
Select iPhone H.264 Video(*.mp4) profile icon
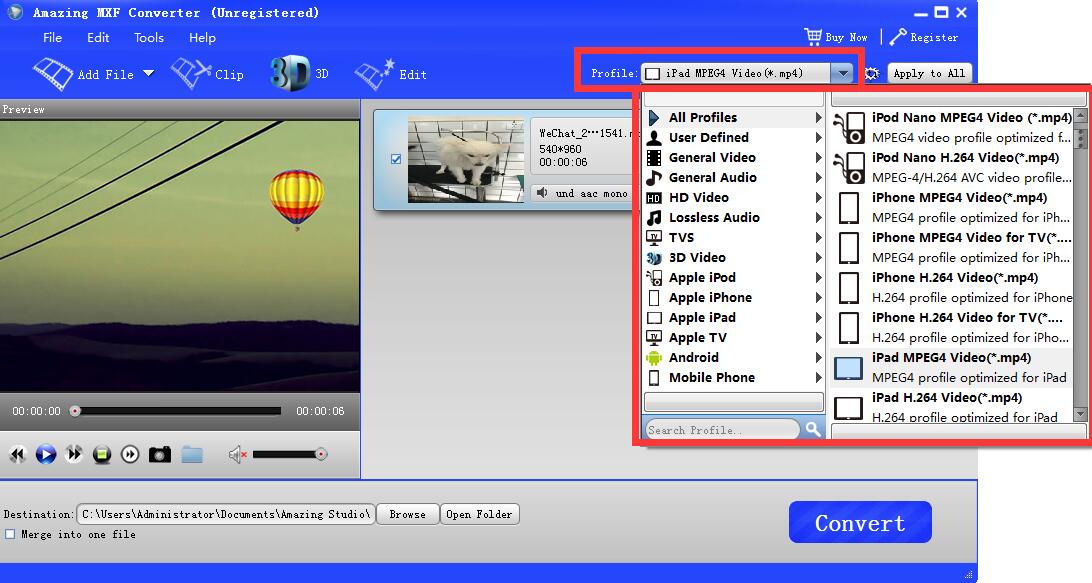click(x=849, y=288)
